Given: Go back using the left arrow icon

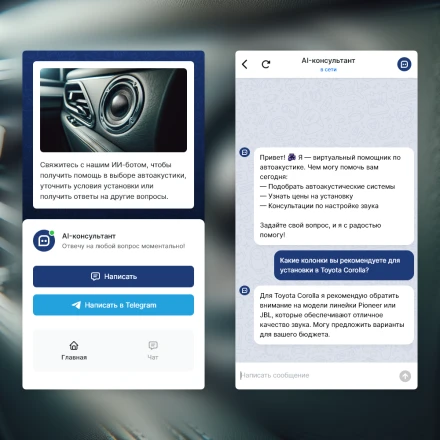Looking at the screenshot, I should click(x=245, y=64).
